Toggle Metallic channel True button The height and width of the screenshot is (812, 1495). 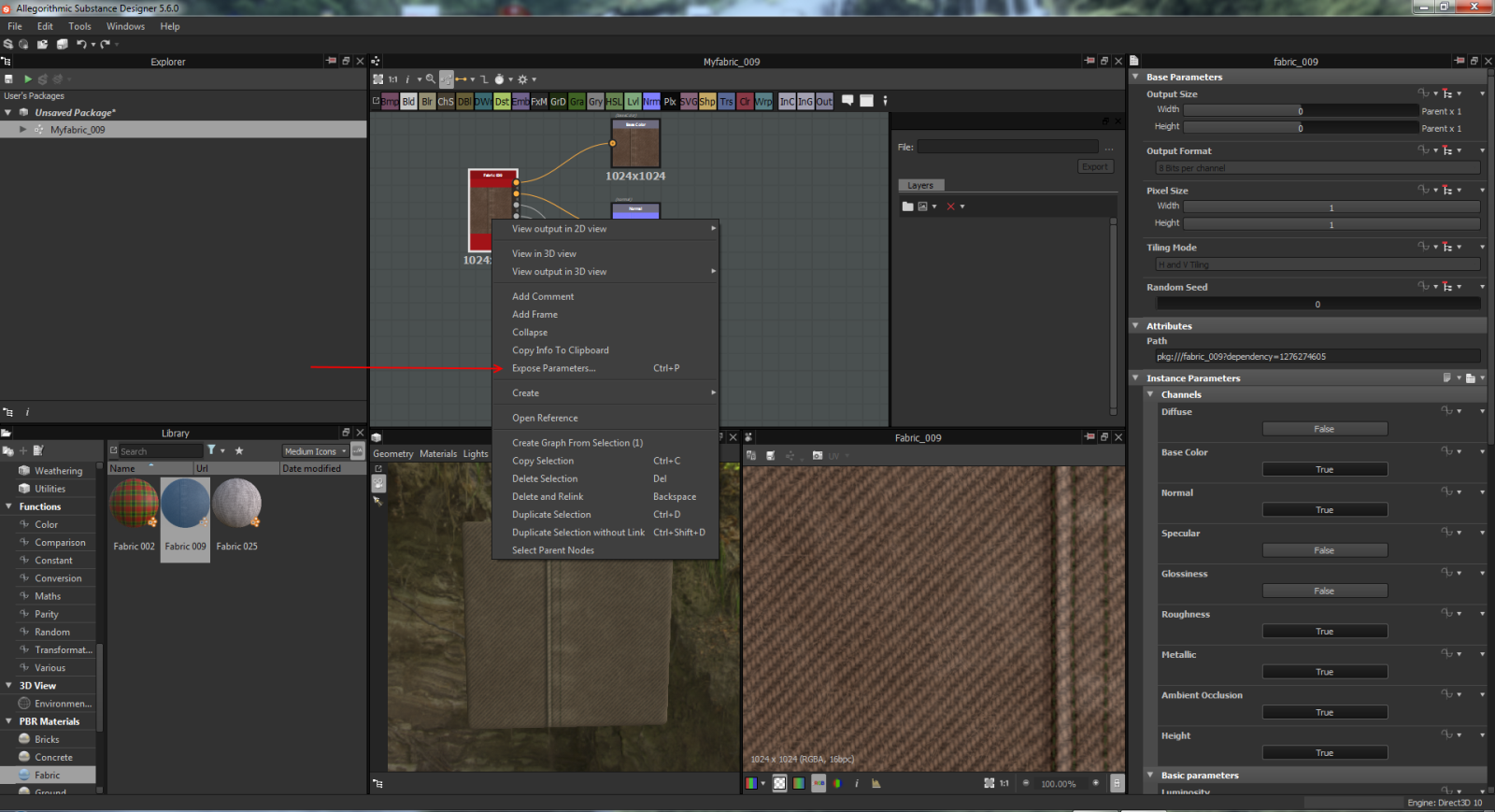(x=1324, y=672)
